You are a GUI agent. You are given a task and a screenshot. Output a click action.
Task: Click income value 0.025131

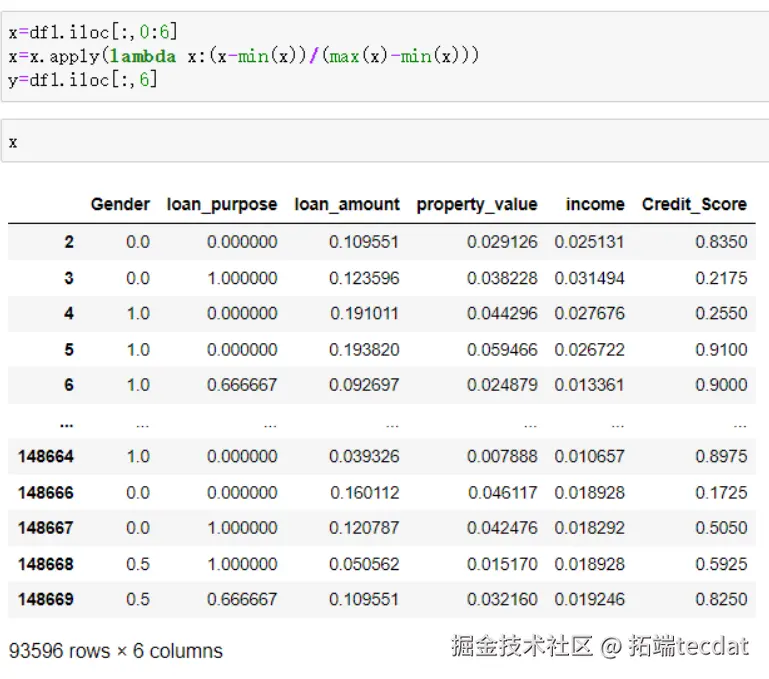pyautogui.click(x=590, y=242)
